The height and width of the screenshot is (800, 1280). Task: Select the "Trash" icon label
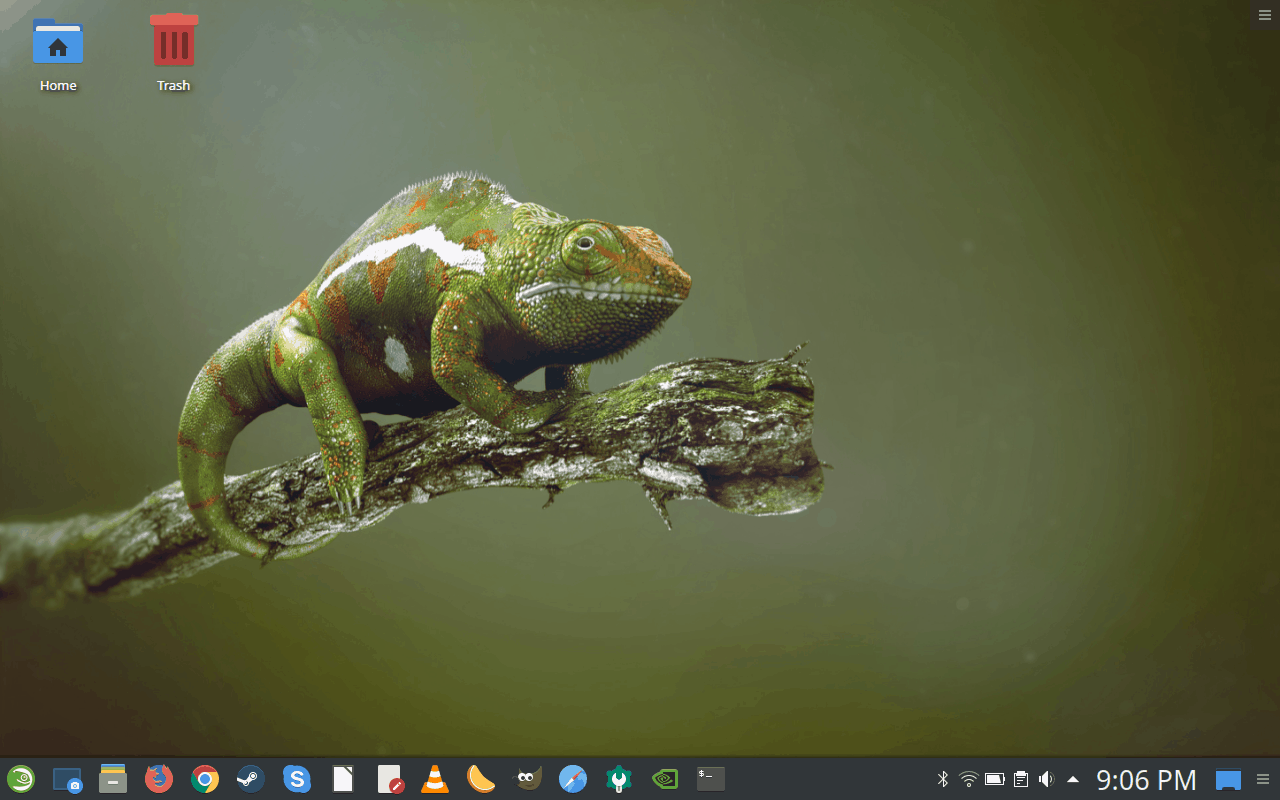pos(173,86)
